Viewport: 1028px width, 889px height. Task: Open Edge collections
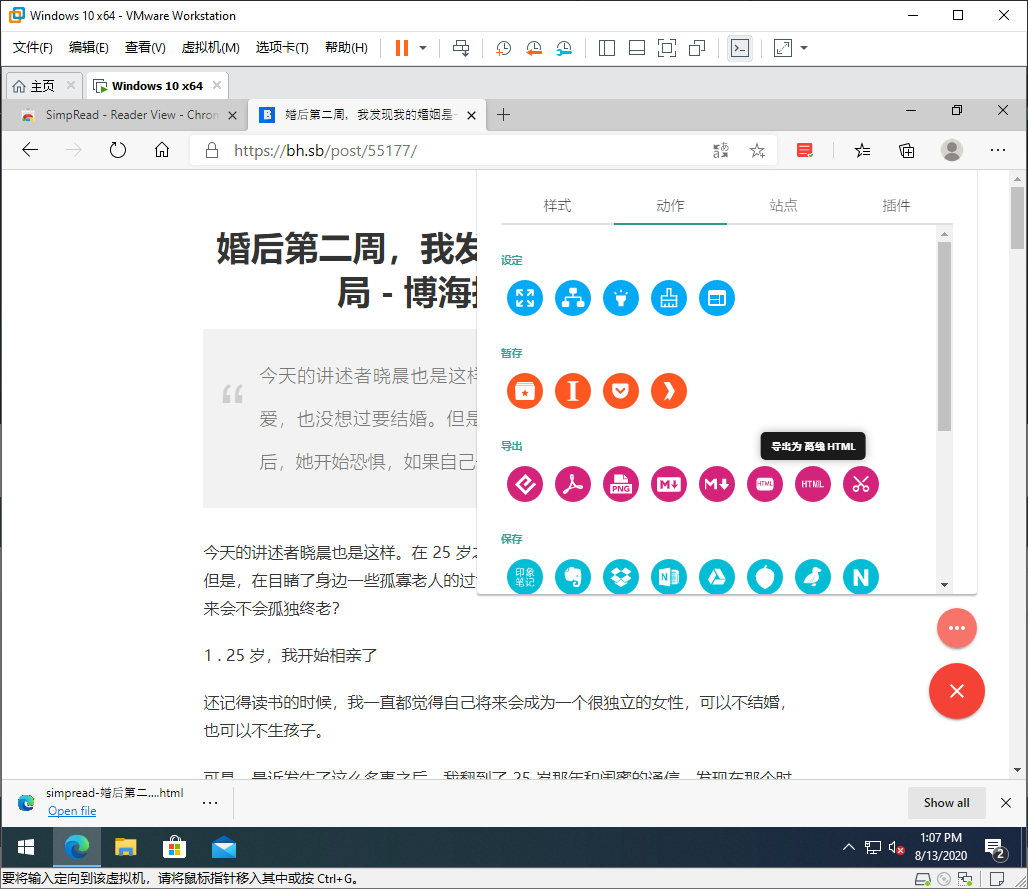907,151
